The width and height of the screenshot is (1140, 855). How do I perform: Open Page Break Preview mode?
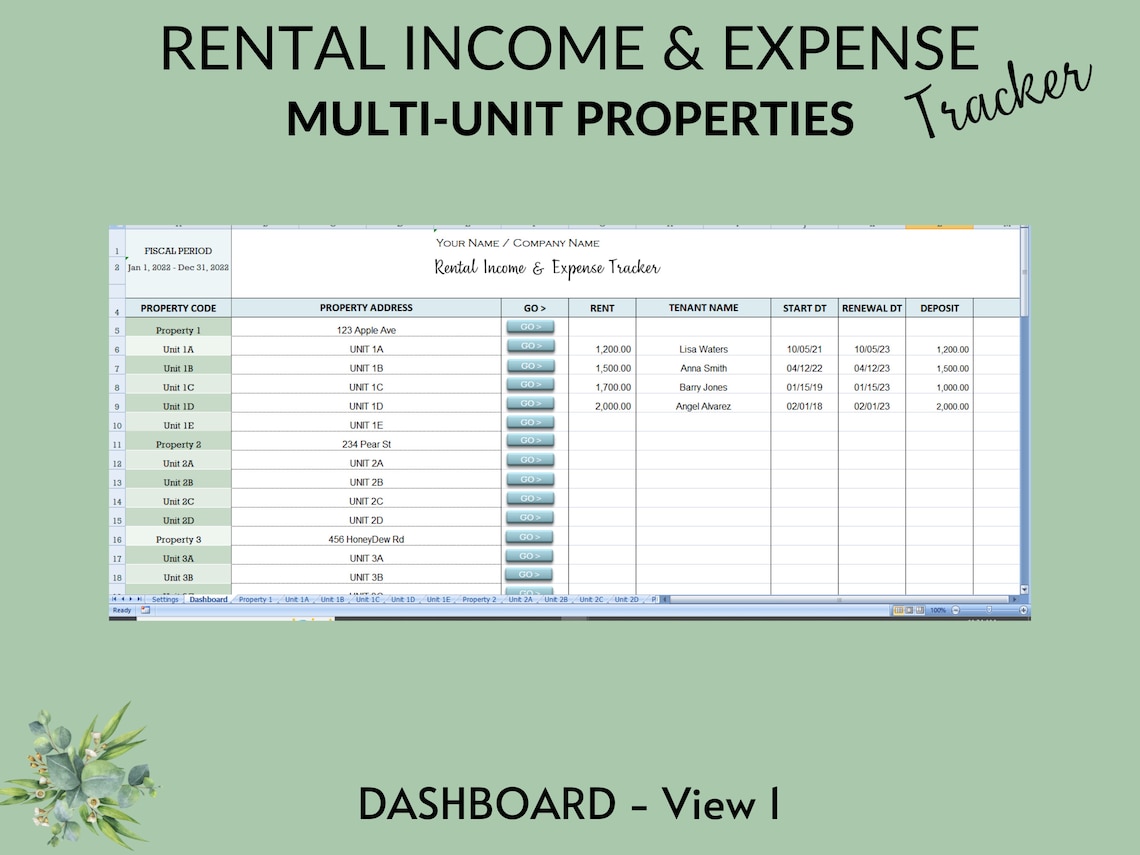921,610
